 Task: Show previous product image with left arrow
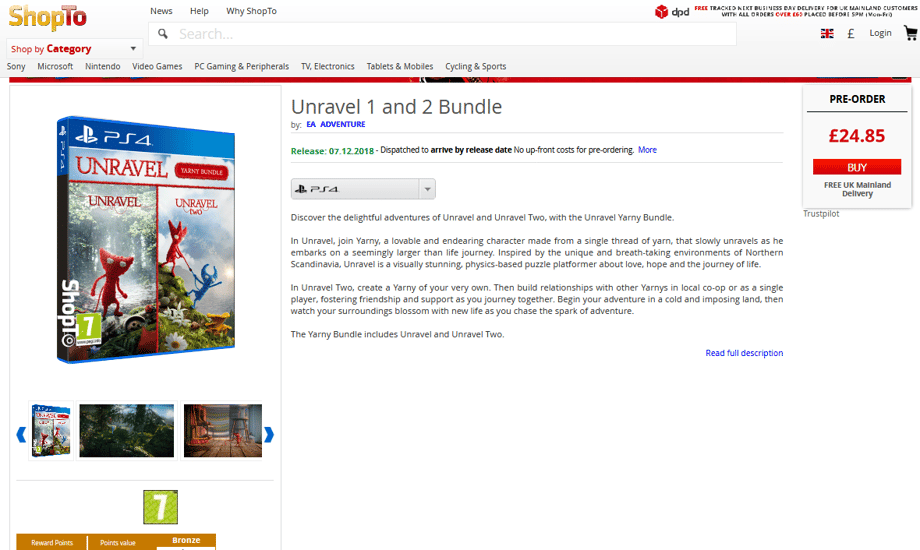21,434
